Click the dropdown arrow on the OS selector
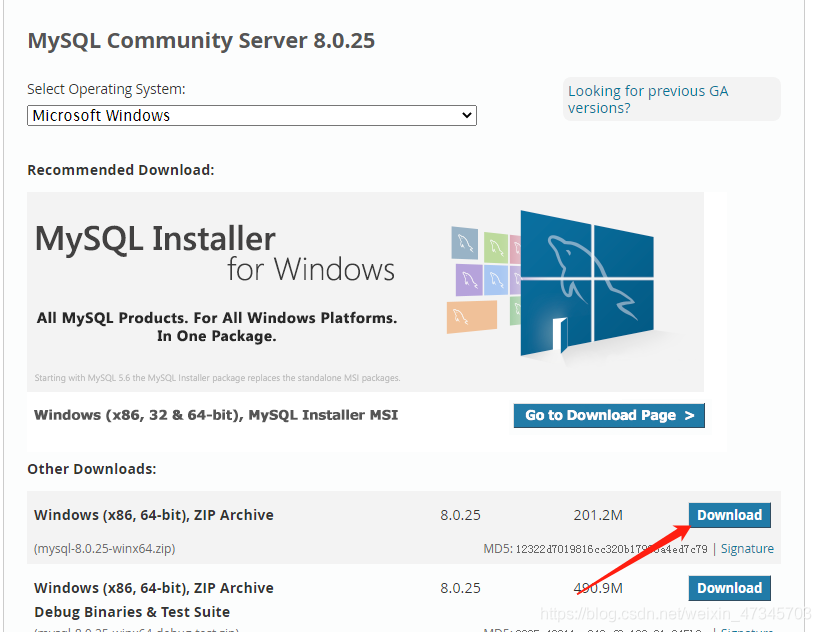Screen dimensions: 821x632 [x=466, y=115]
